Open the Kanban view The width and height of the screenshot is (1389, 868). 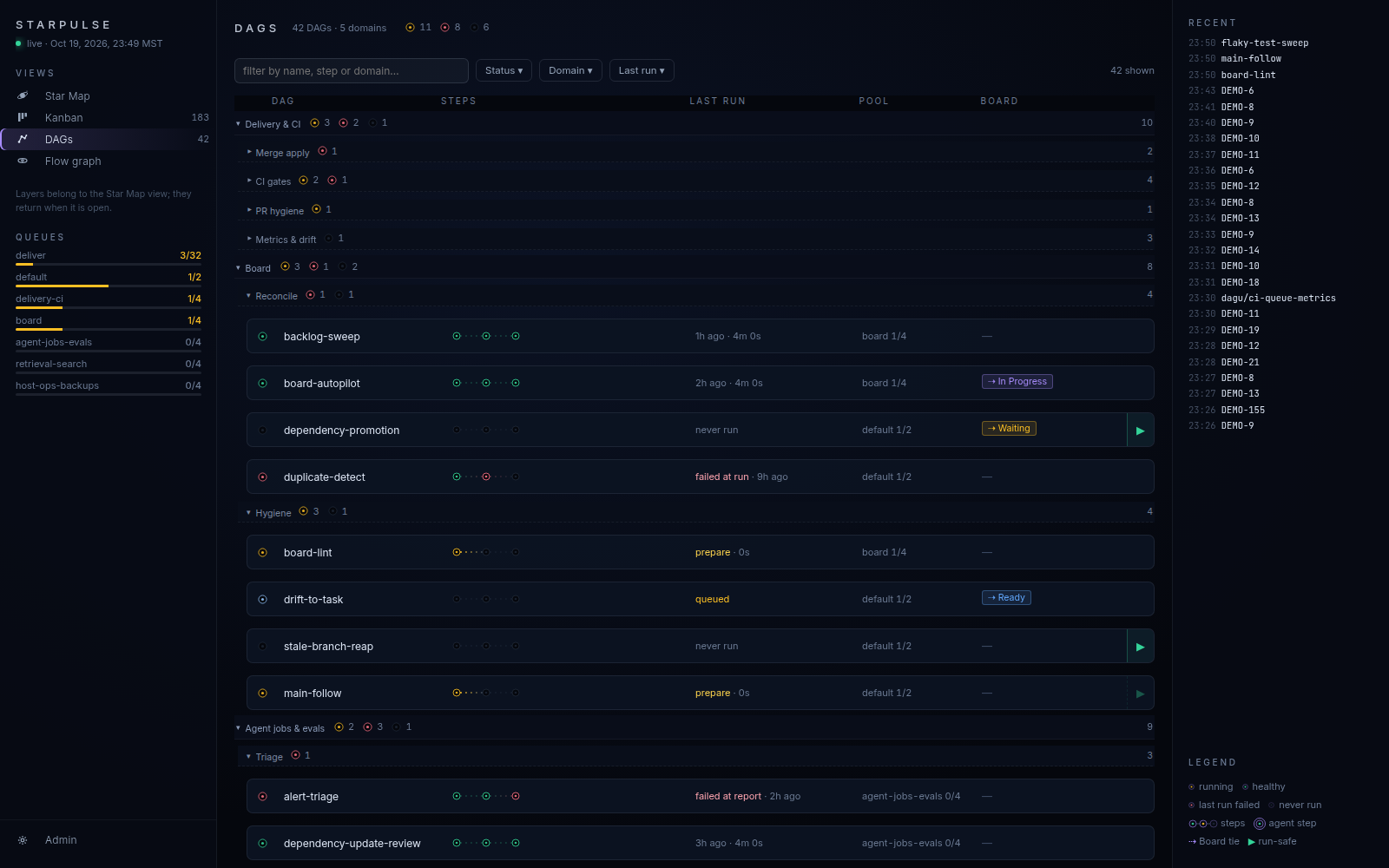coord(109,118)
